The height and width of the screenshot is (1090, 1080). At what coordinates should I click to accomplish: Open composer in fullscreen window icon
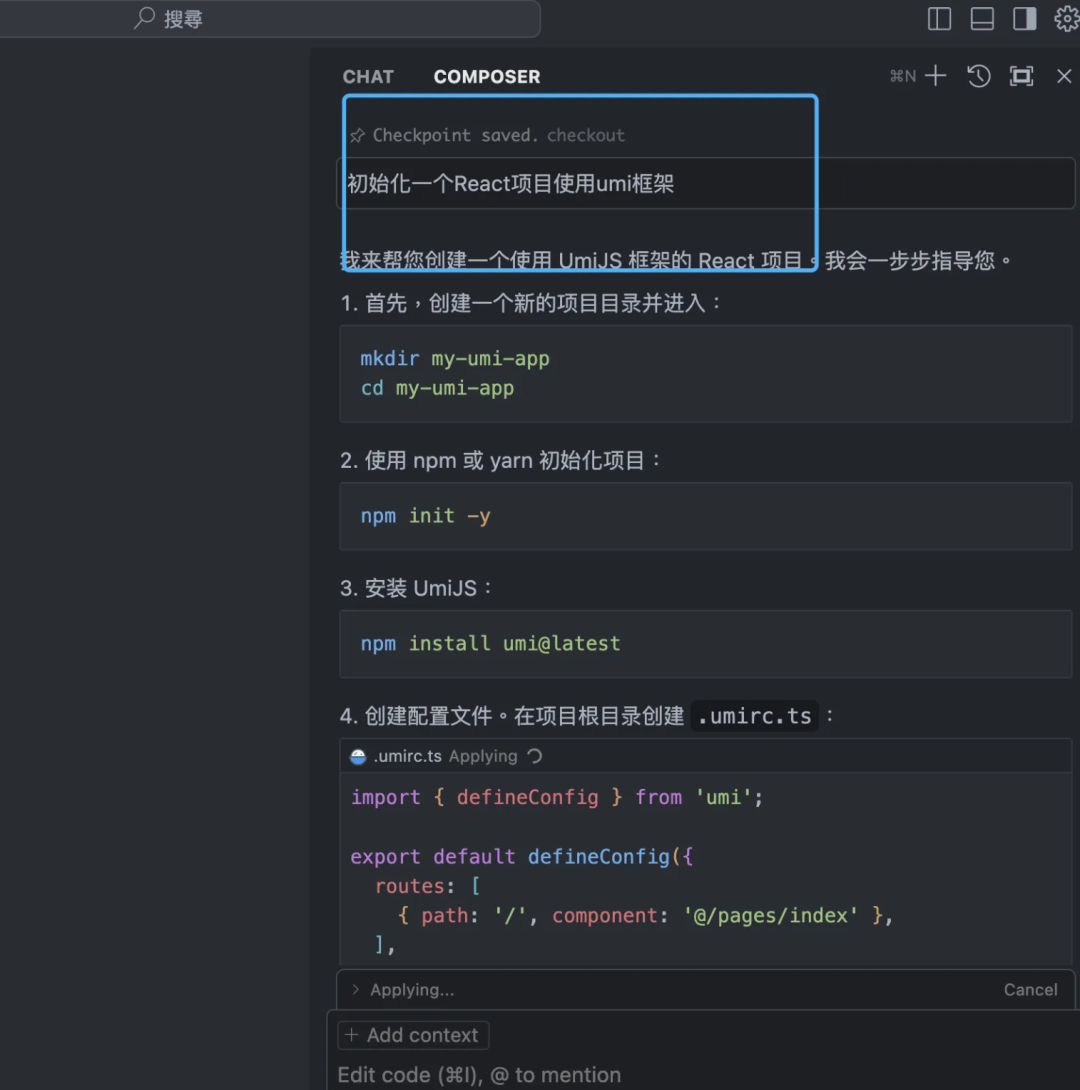click(x=1021, y=76)
